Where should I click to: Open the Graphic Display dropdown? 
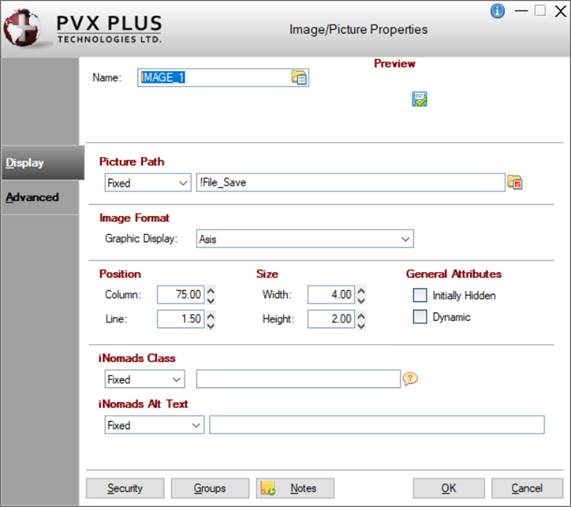(305, 239)
